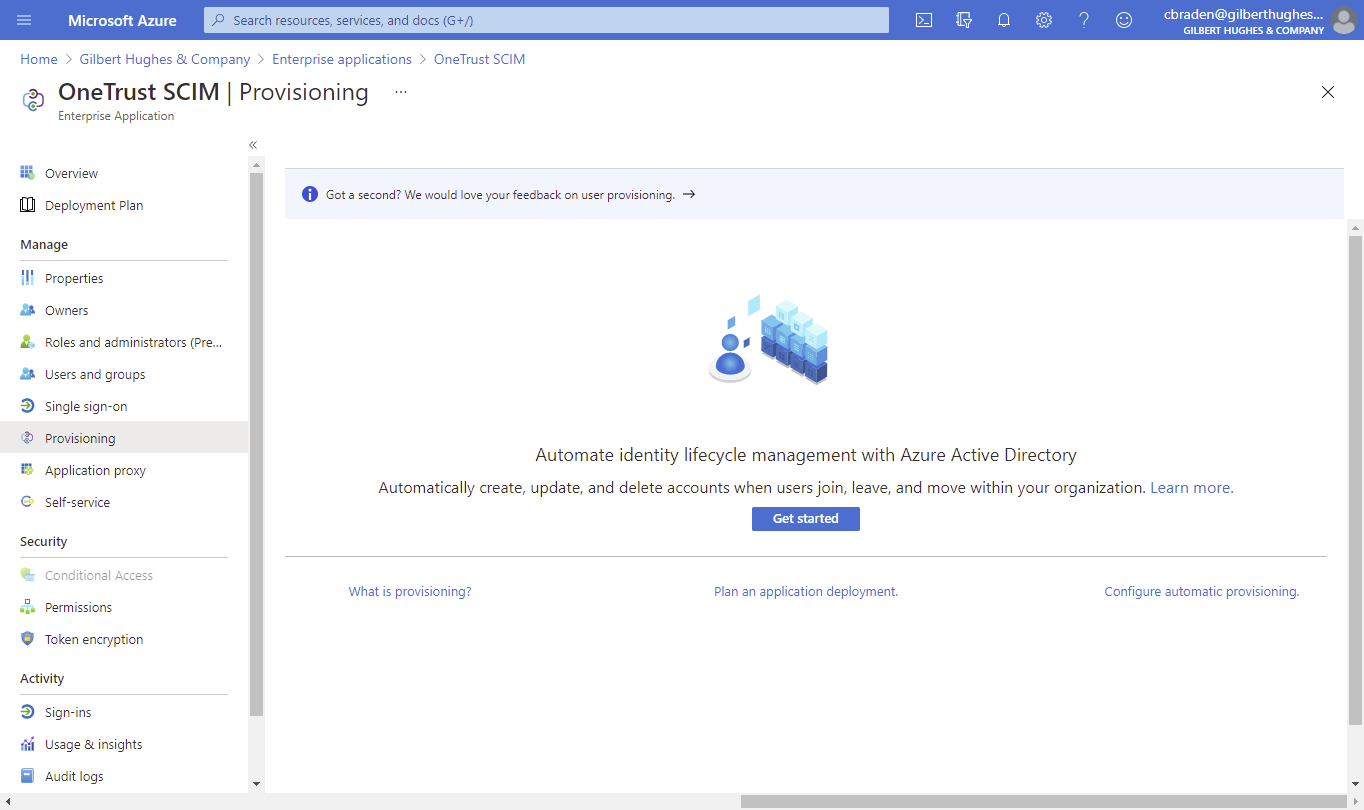Open the help question mark pane
This screenshot has height=810, width=1364.
coord(1083,20)
